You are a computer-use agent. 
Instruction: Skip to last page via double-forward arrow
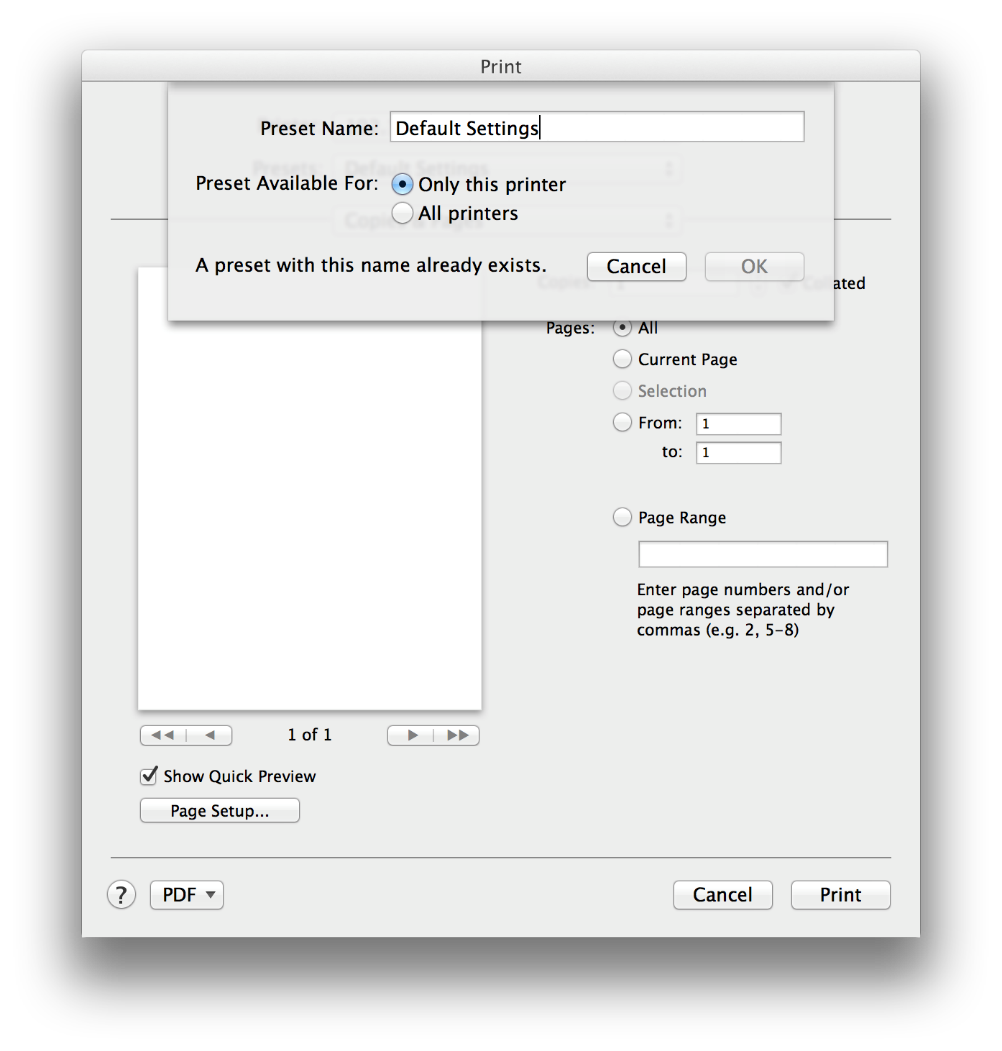[458, 735]
